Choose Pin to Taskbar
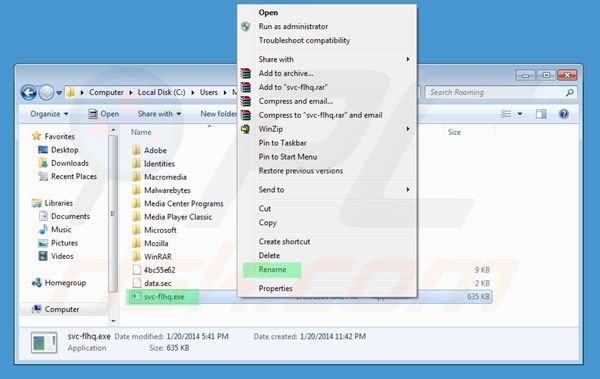The width and height of the screenshot is (600, 379). (x=282, y=143)
